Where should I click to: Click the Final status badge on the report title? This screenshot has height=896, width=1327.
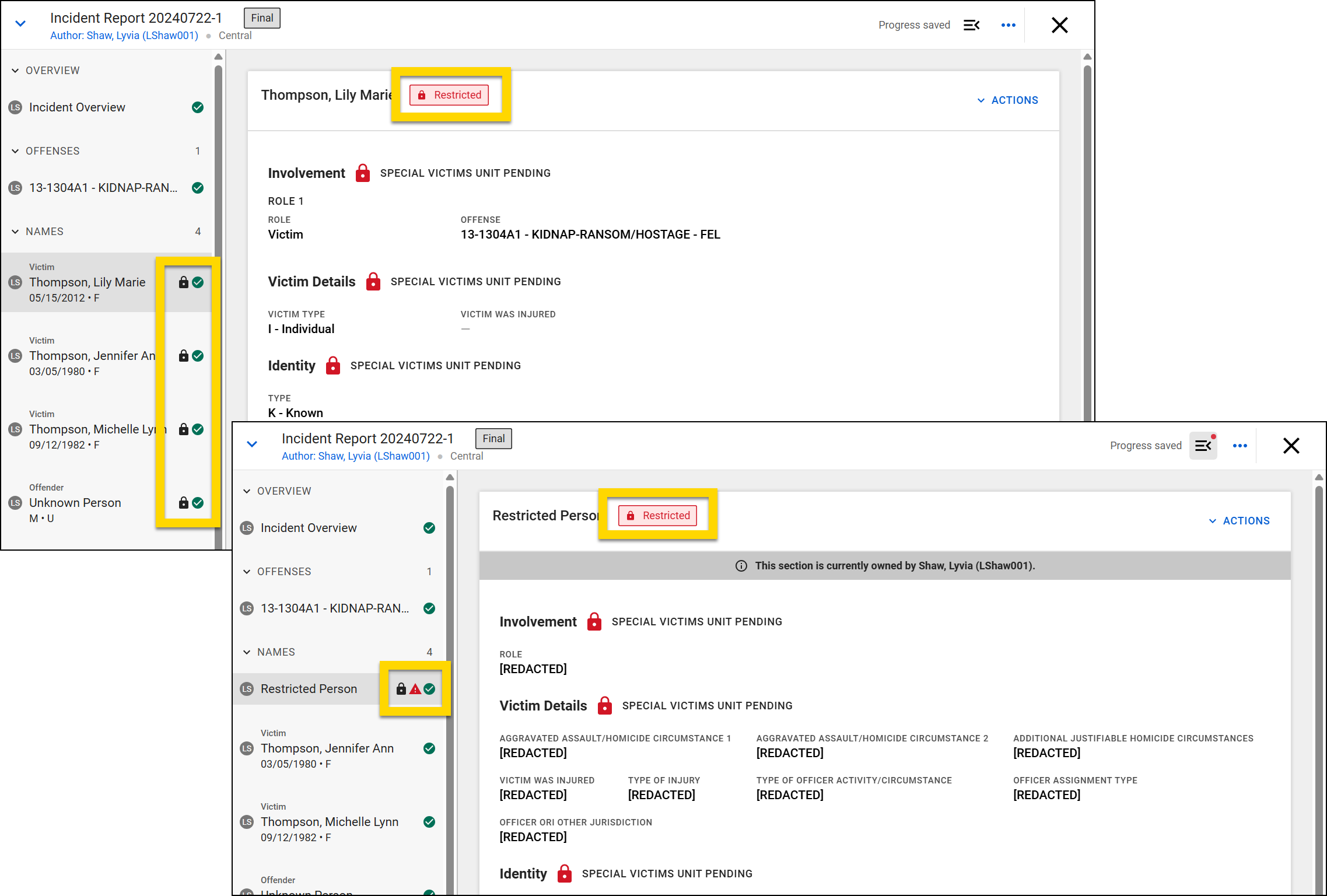click(261, 17)
